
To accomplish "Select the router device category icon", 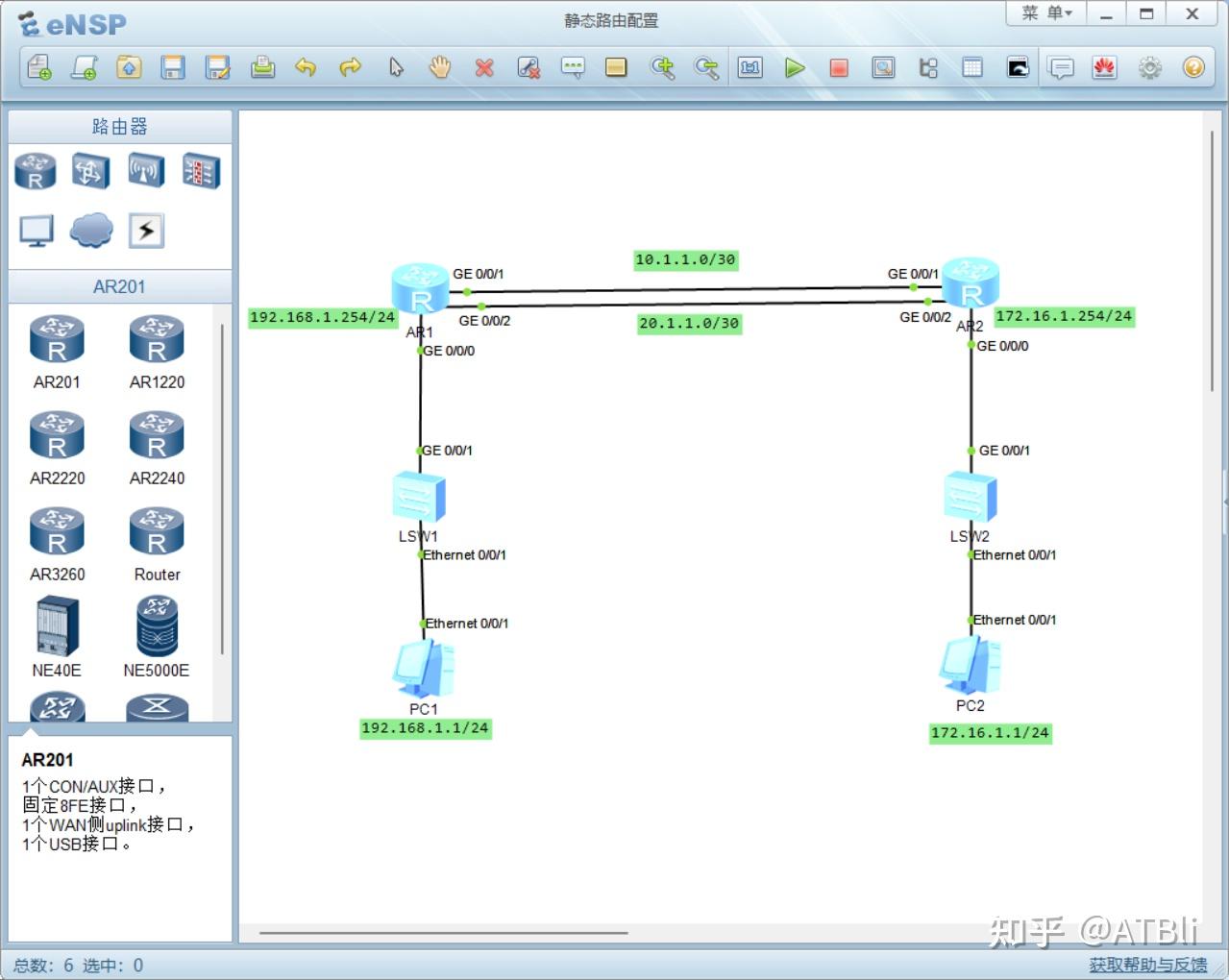I will [x=36, y=172].
